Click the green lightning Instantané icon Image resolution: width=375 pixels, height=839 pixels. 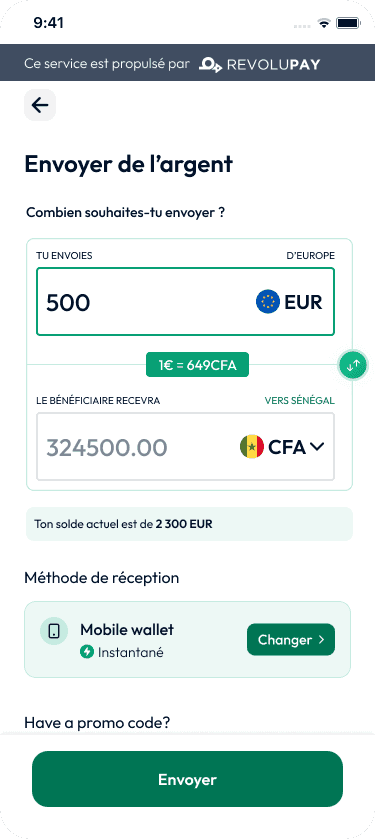(86, 652)
